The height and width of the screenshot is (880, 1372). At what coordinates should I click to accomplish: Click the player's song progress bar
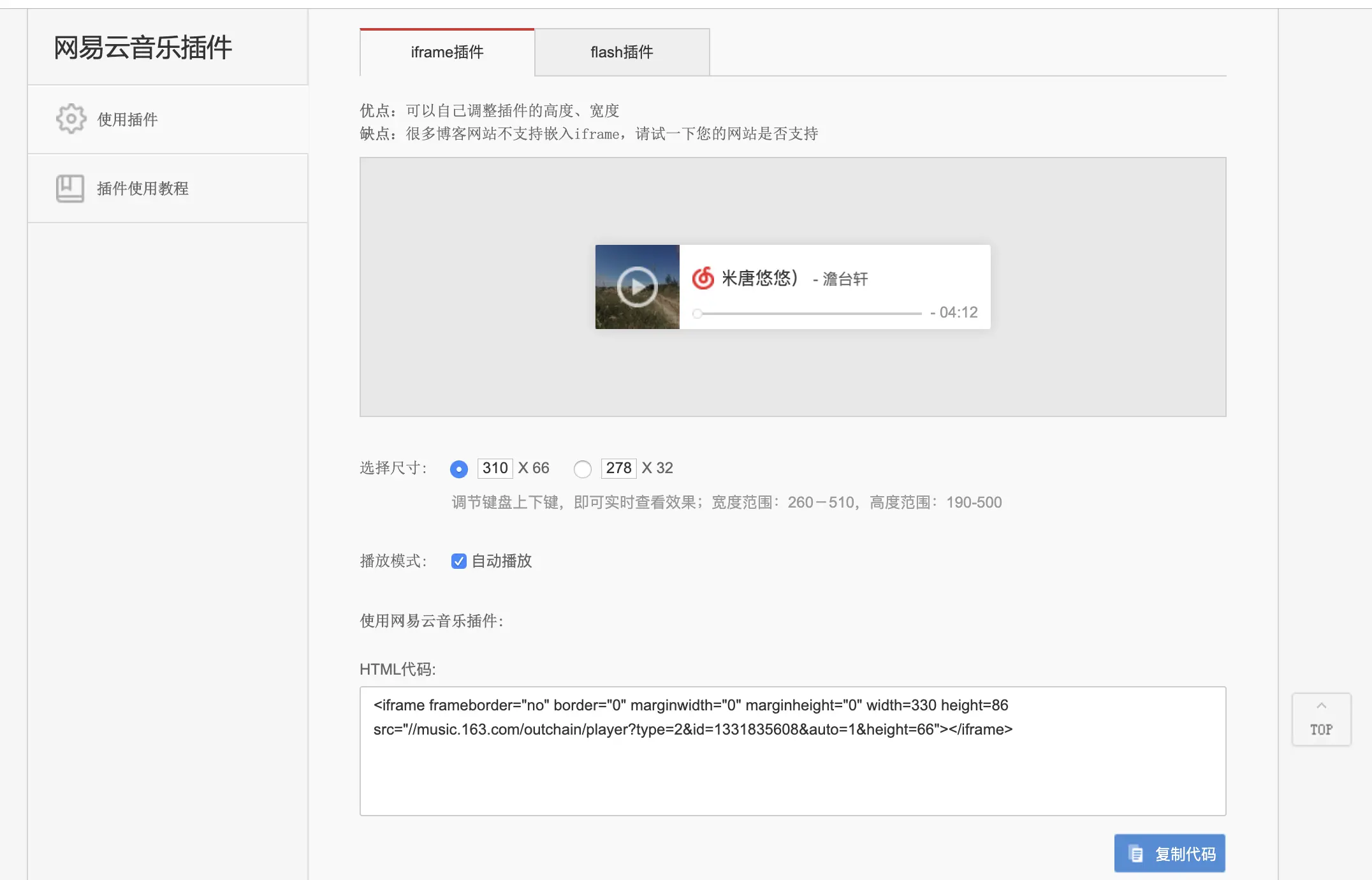click(810, 314)
